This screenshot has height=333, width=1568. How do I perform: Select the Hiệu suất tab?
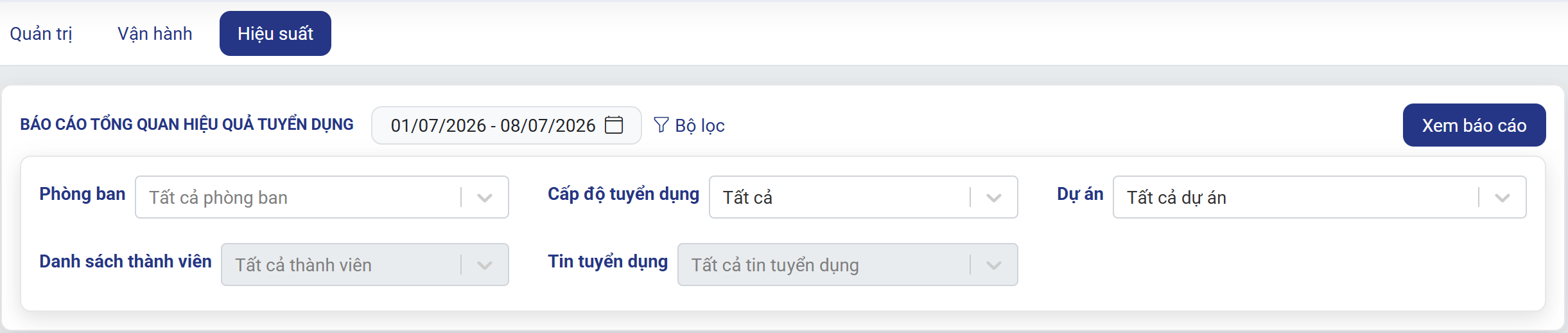point(275,33)
